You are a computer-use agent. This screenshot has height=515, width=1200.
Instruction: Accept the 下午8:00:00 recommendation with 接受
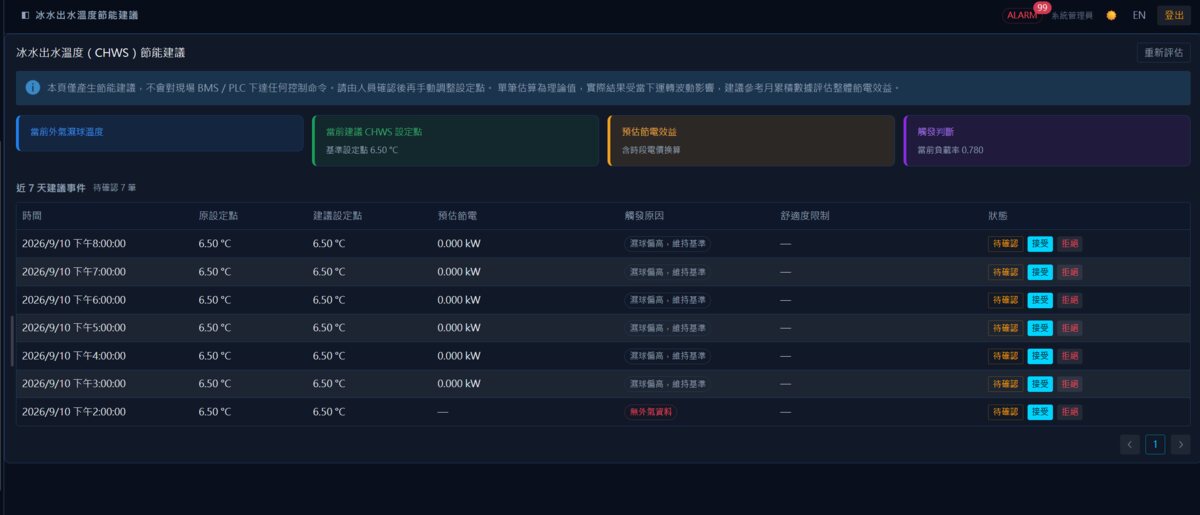[1040, 244]
